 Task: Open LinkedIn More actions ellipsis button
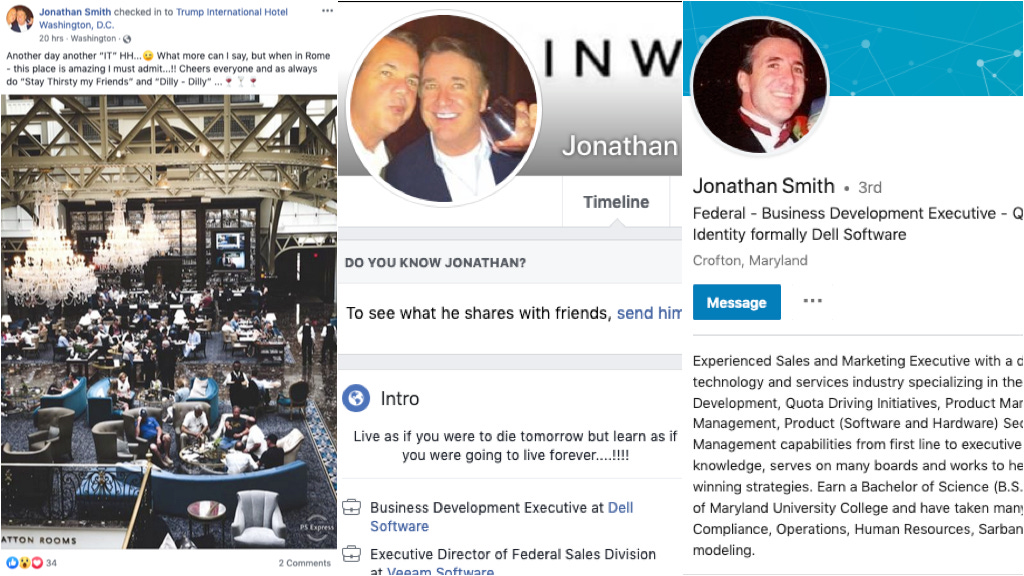812,301
